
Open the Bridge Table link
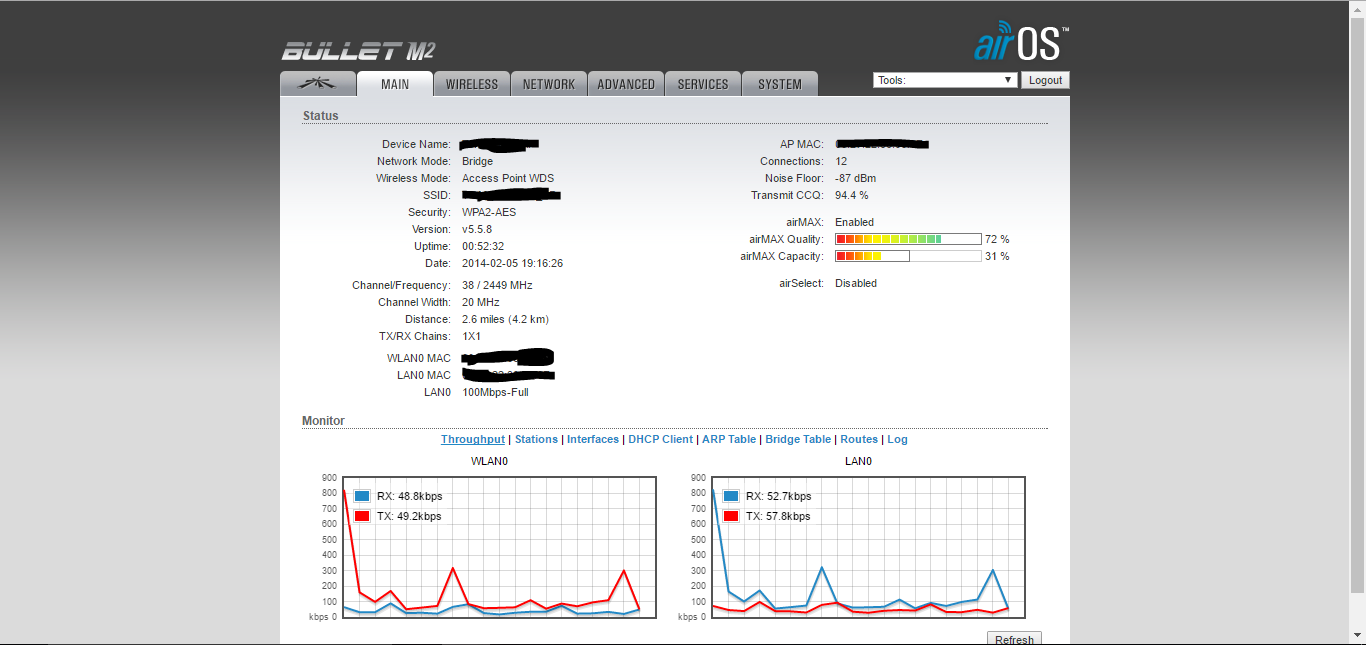[x=798, y=439]
